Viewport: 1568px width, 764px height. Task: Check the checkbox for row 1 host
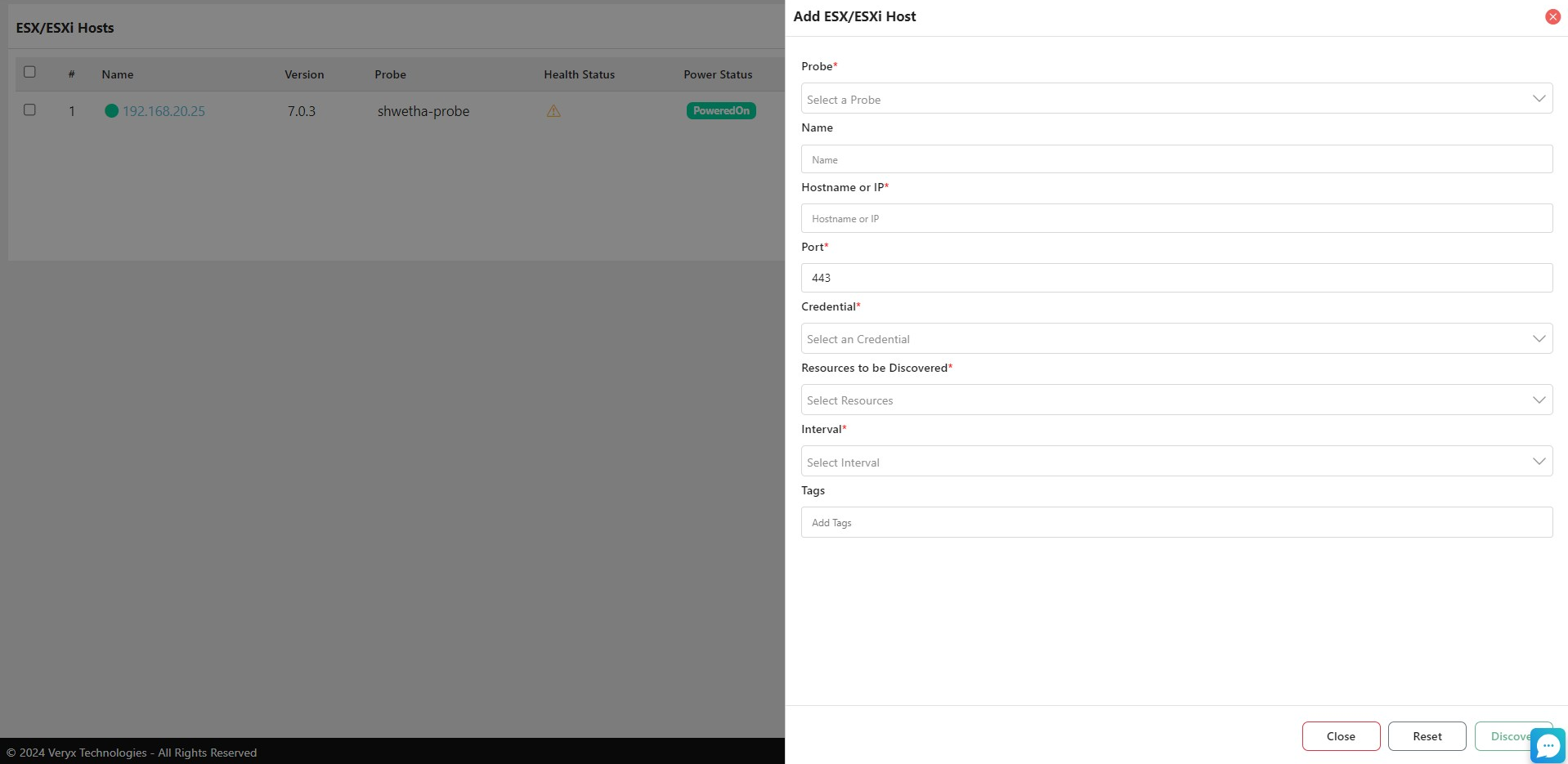(30, 109)
